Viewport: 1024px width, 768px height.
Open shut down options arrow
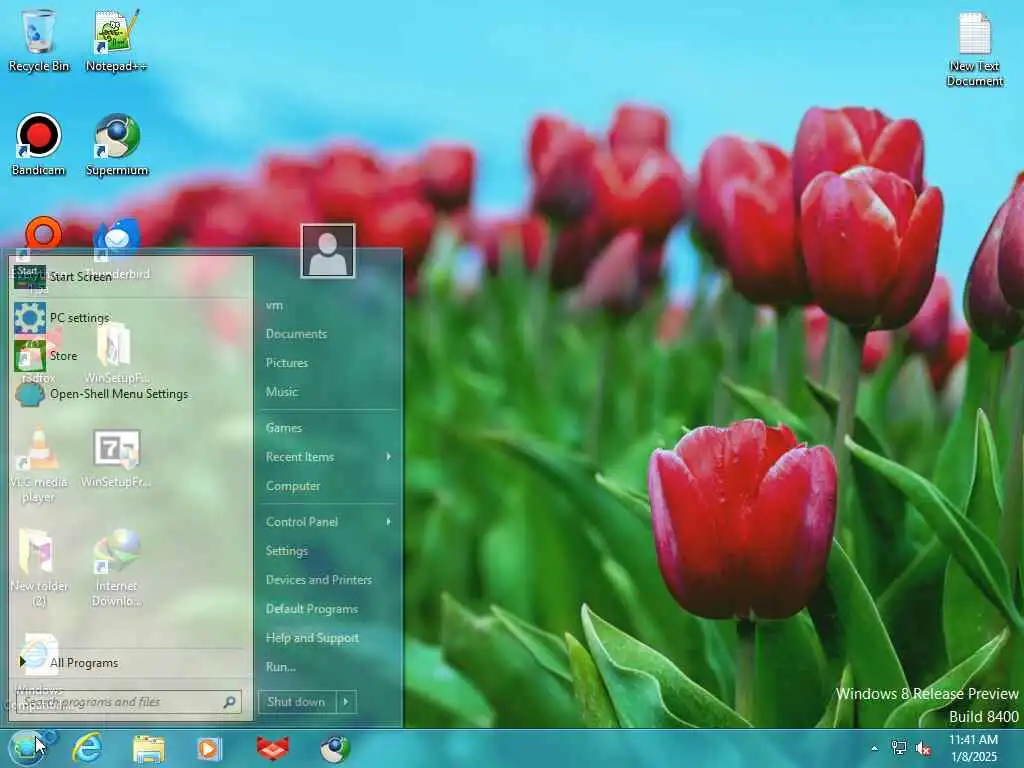(346, 702)
